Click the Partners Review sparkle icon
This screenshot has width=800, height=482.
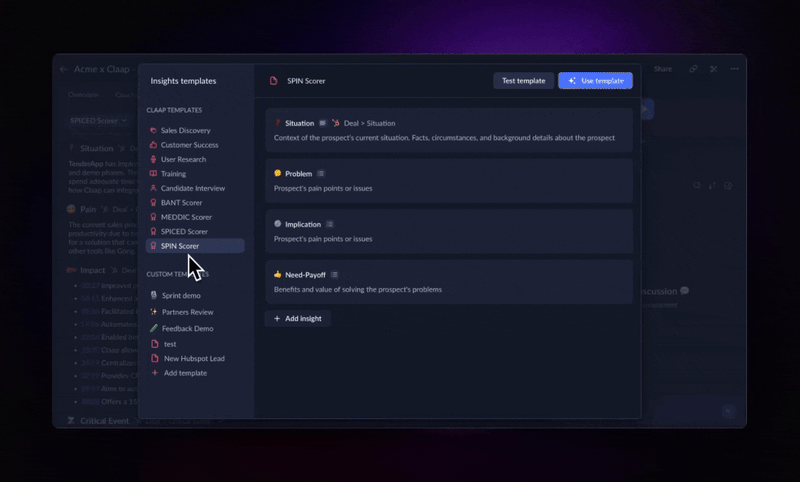tap(154, 312)
